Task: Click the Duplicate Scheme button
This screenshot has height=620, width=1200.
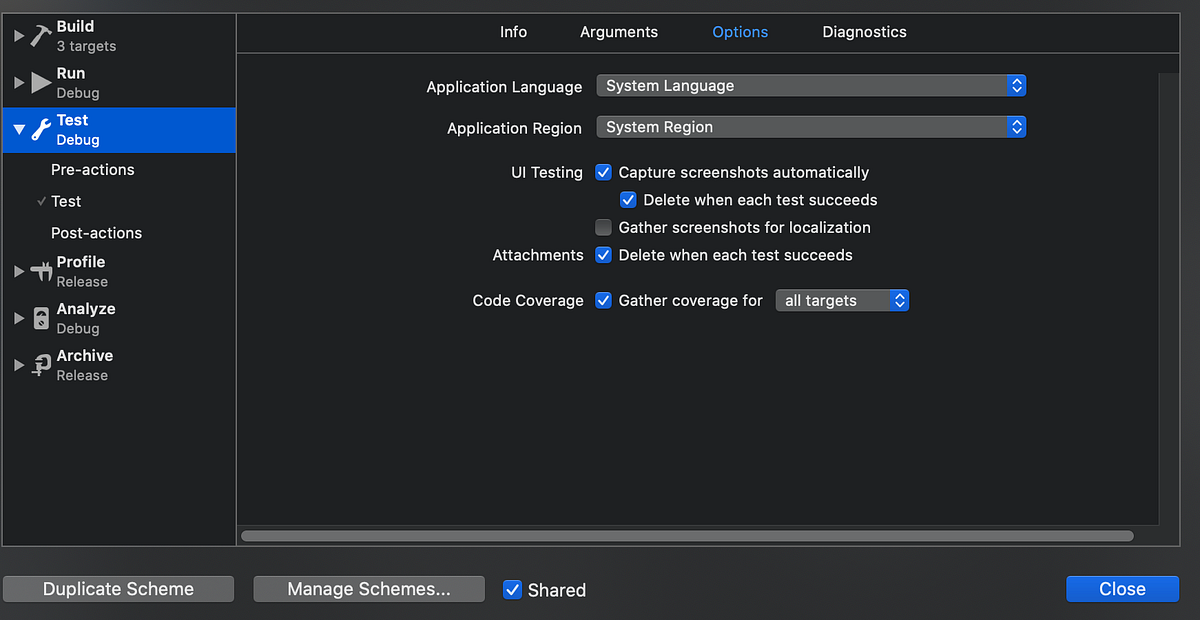Action: pyautogui.click(x=118, y=589)
